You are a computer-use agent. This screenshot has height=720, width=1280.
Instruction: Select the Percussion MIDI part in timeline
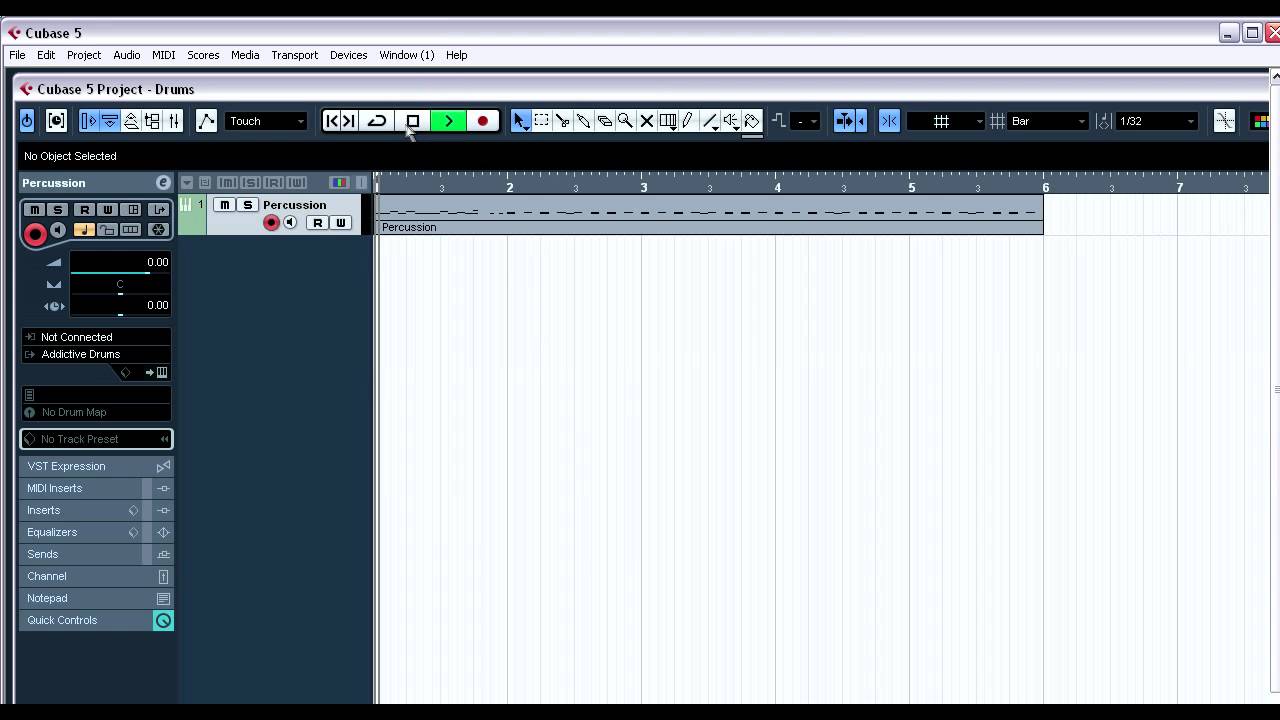click(x=710, y=214)
